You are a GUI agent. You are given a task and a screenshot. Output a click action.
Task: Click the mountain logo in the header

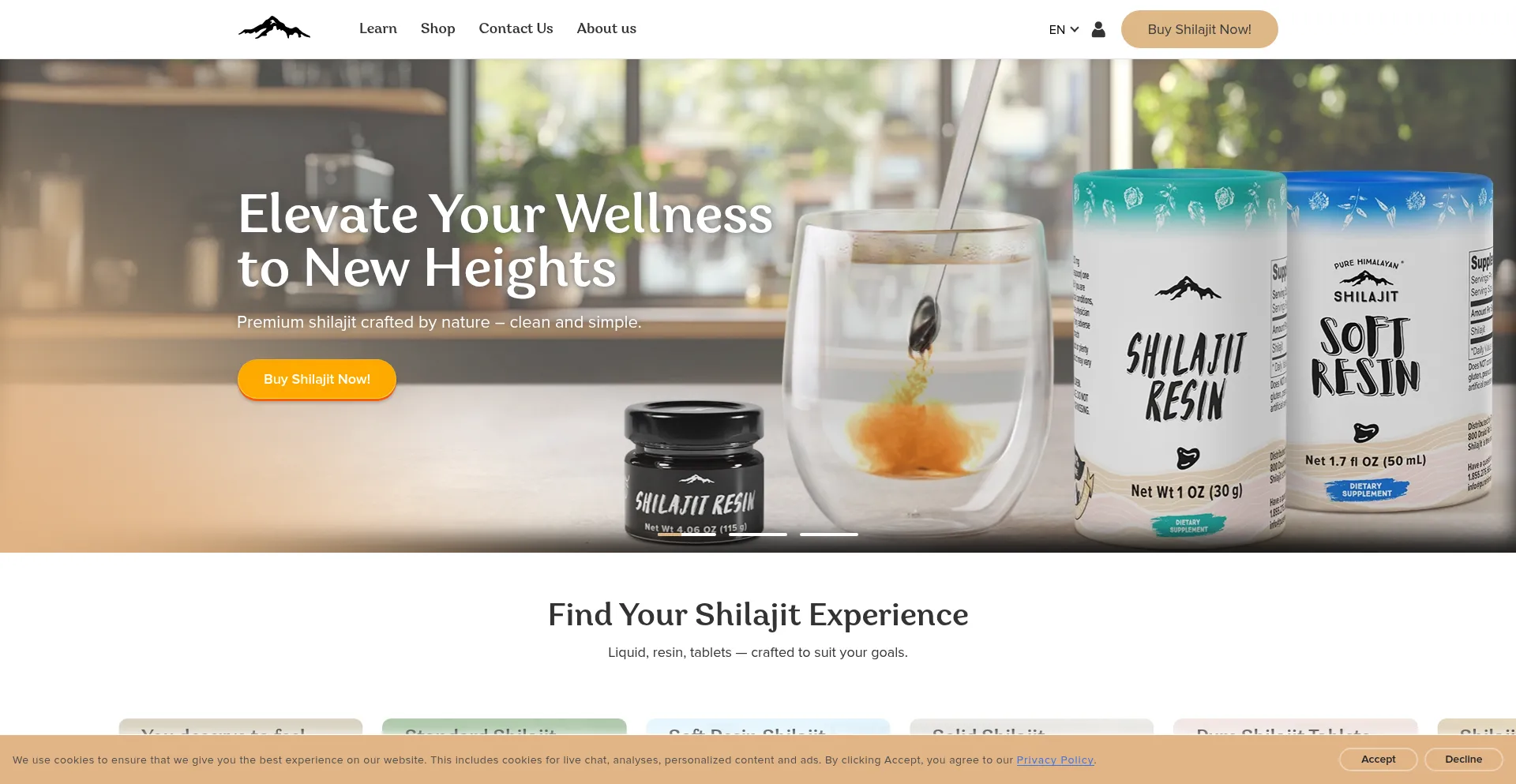274,28
